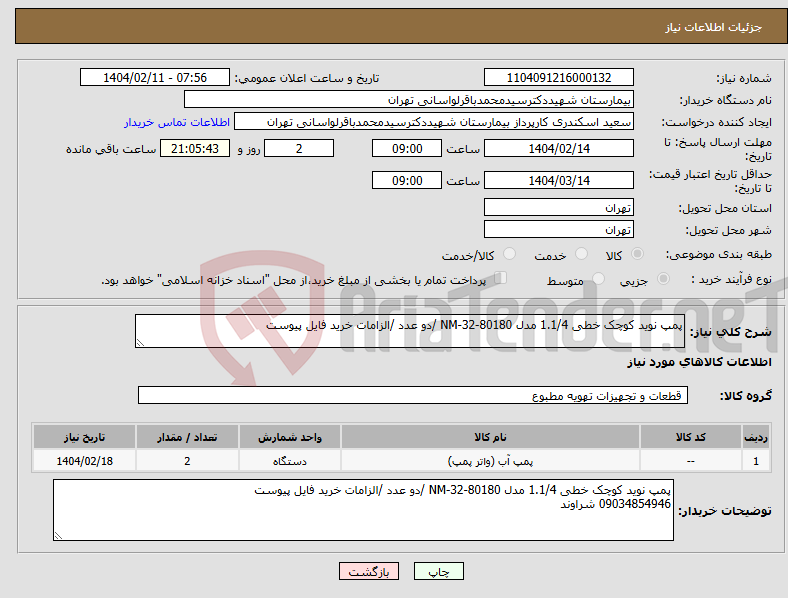Click the quantity cell in the پمپ آب row
Screen dimensions: 788x598
(x=187, y=461)
